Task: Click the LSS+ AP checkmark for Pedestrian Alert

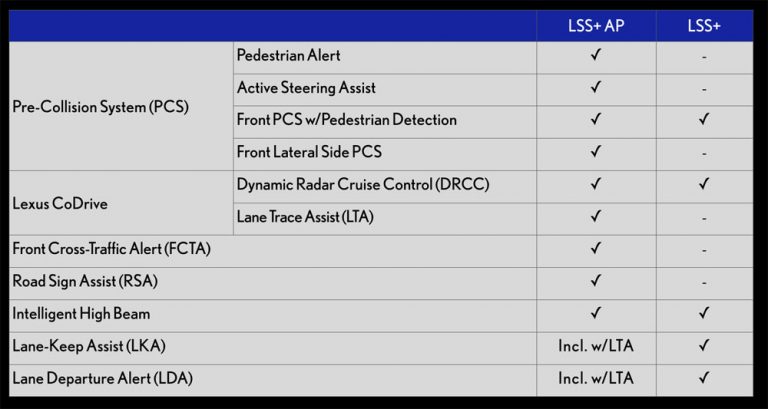Action: 596,56
